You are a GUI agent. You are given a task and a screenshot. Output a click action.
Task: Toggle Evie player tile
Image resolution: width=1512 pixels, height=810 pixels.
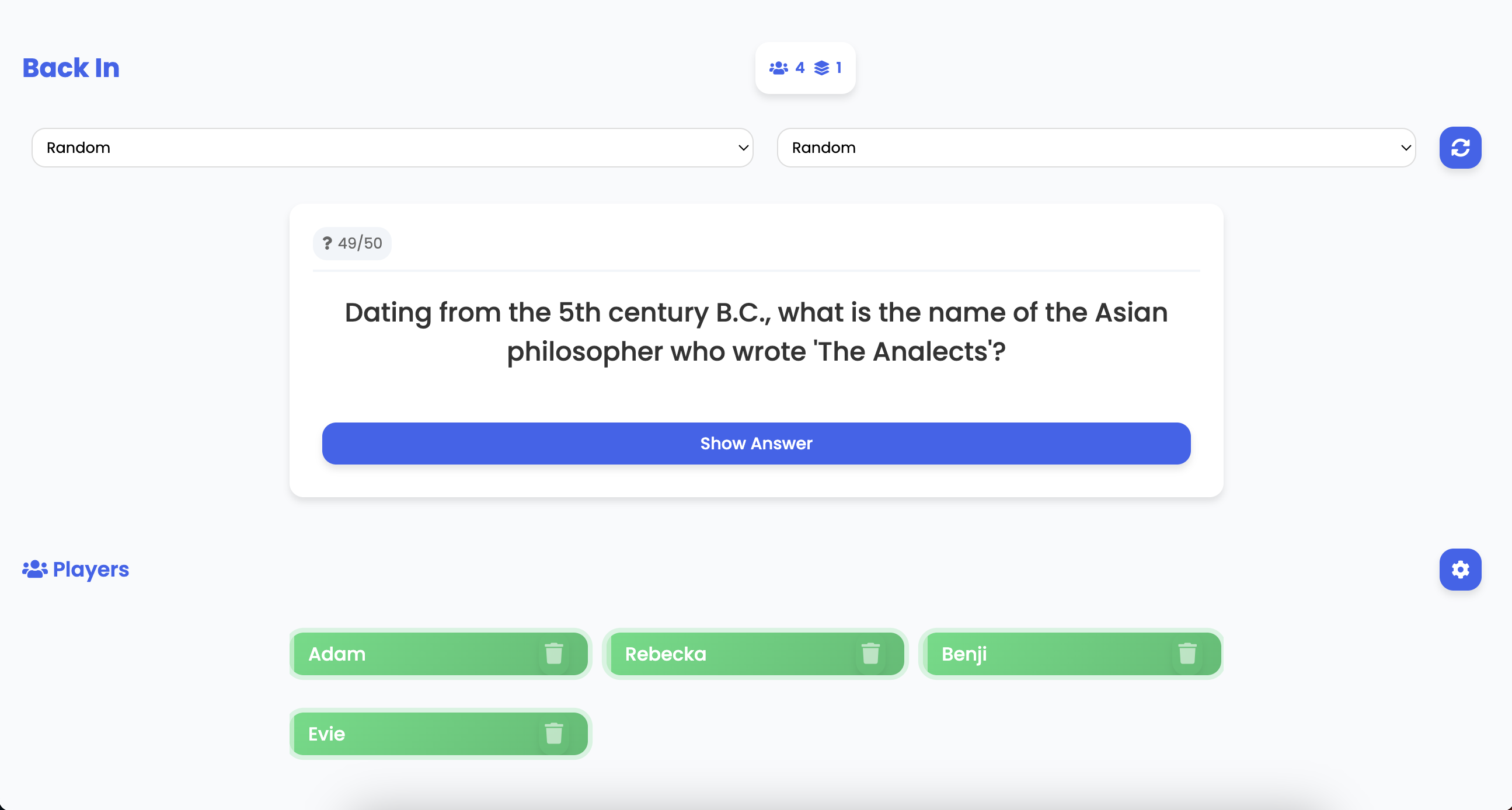[440, 734]
